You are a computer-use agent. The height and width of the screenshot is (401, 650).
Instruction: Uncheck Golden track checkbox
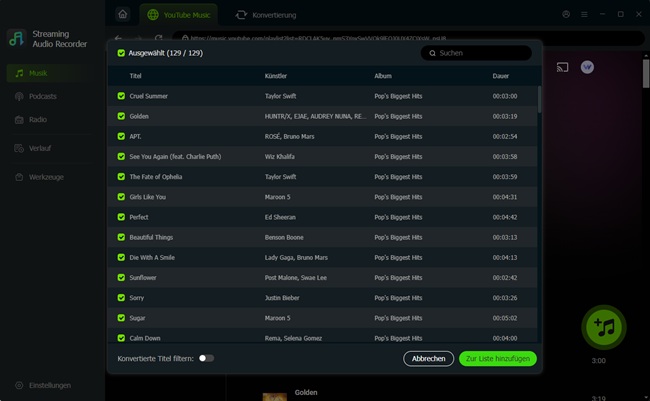coord(121,116)
